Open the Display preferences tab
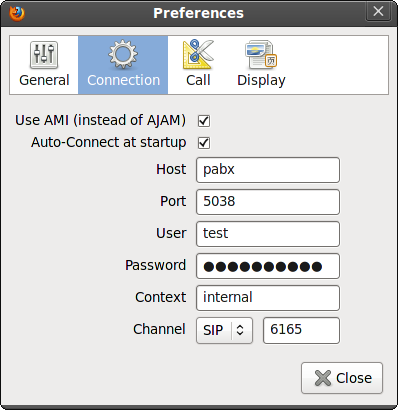This screenshot has width=398, height=410. [261, 65]
